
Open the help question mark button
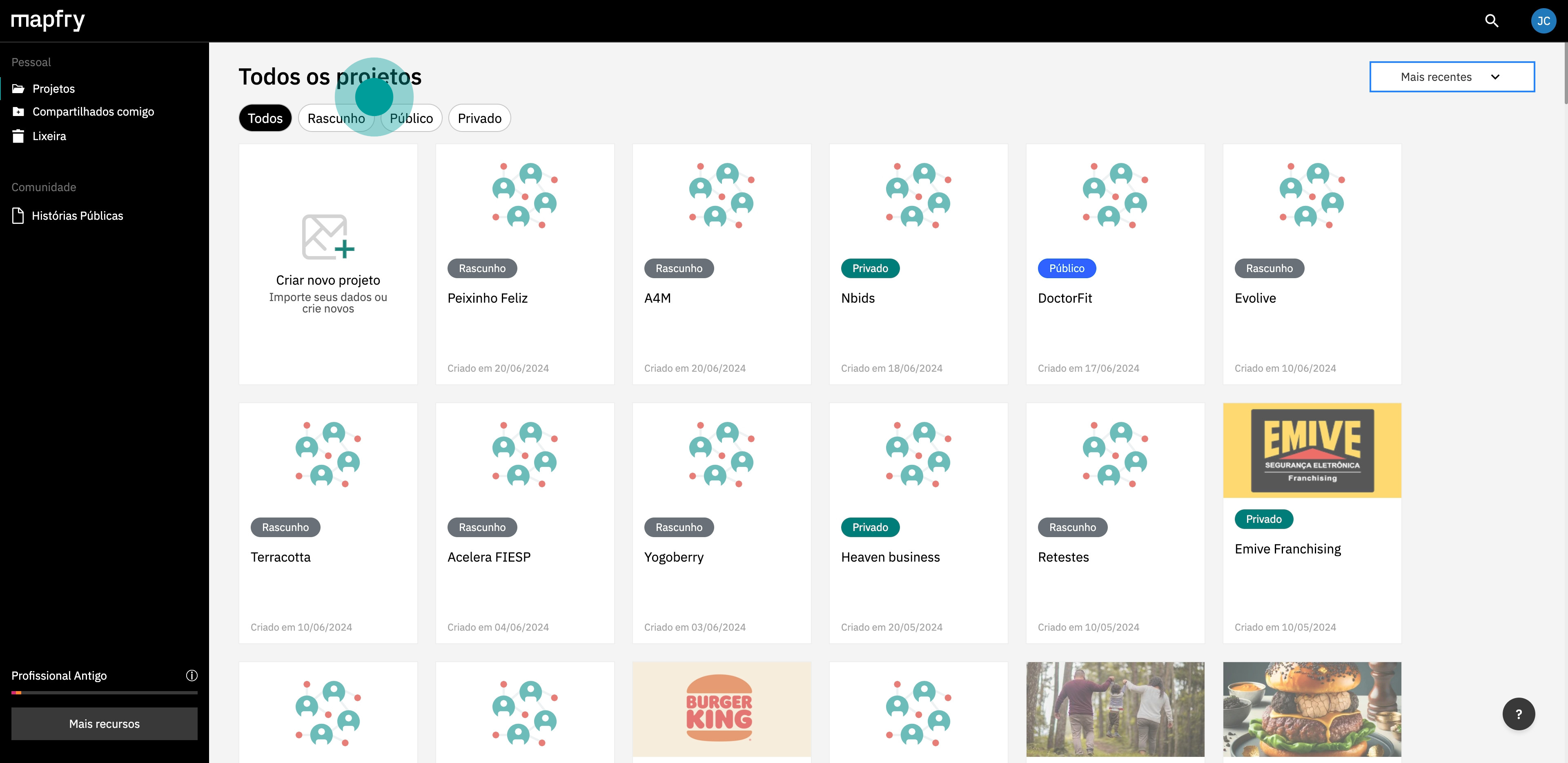pyautogui.click(x=1518, y=714)
